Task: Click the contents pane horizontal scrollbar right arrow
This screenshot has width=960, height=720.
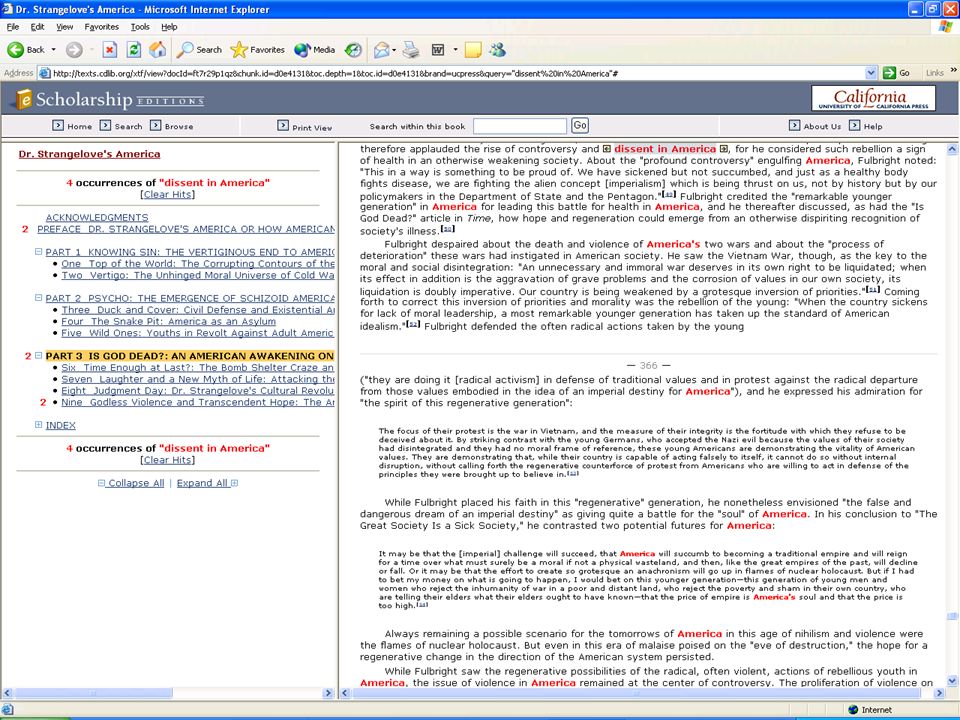Action: pyautogui.click(x=328, y=693)
